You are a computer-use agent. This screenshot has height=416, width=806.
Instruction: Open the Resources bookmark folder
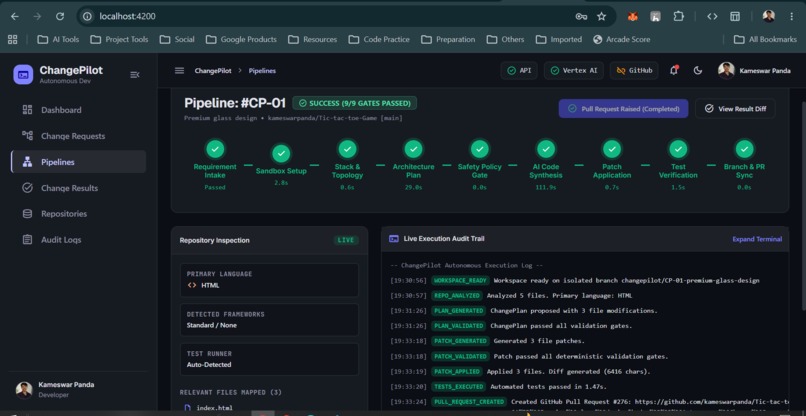(313, 39)
